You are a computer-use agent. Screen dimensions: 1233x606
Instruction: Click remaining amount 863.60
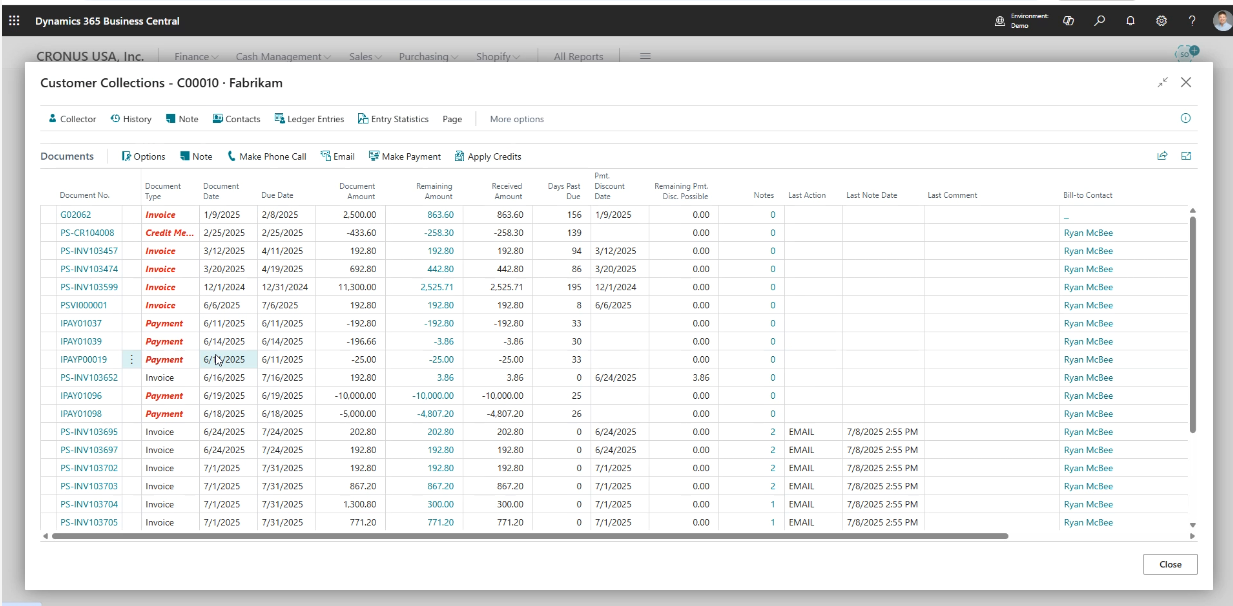click(440, 215)
